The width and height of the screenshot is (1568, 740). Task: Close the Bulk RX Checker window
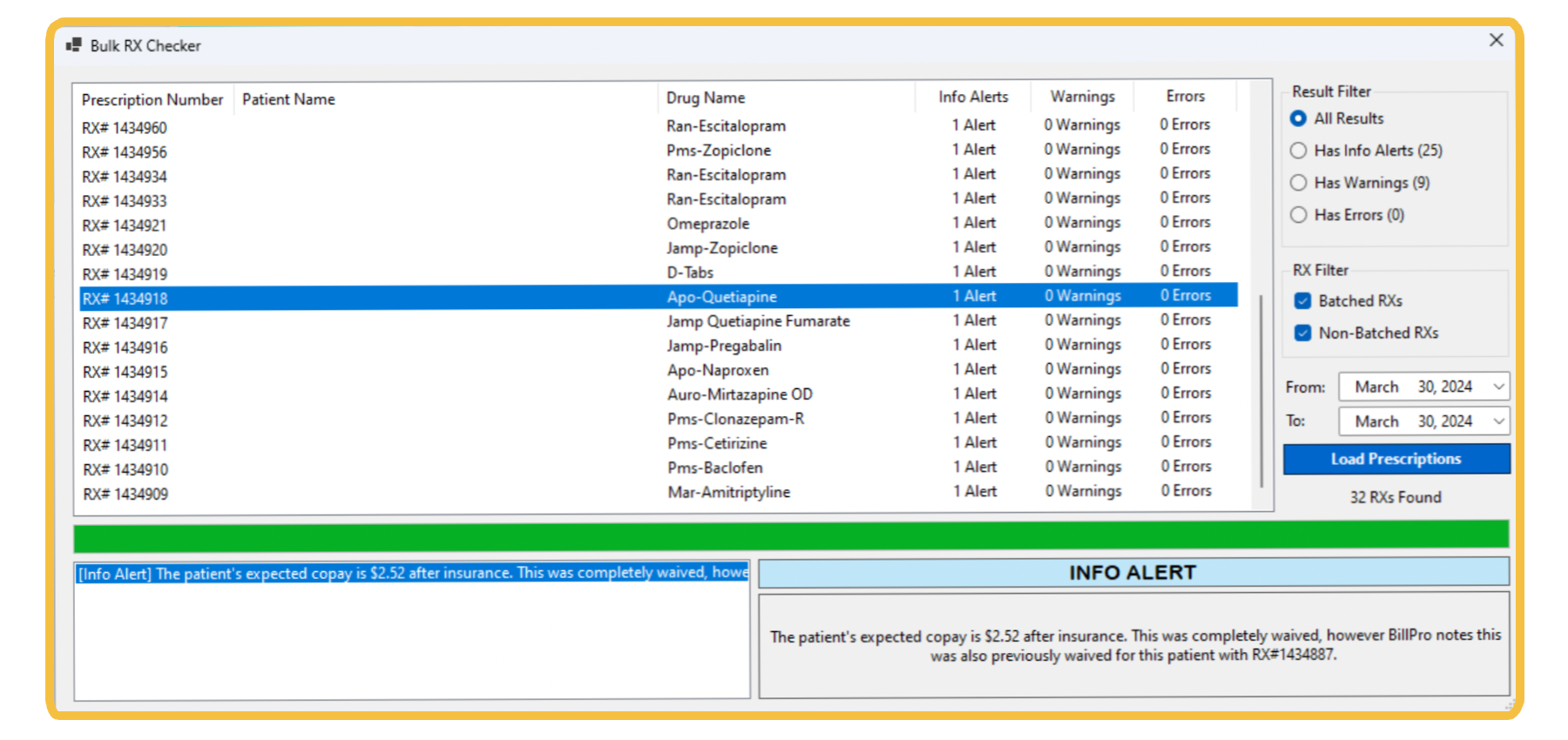1496,40
